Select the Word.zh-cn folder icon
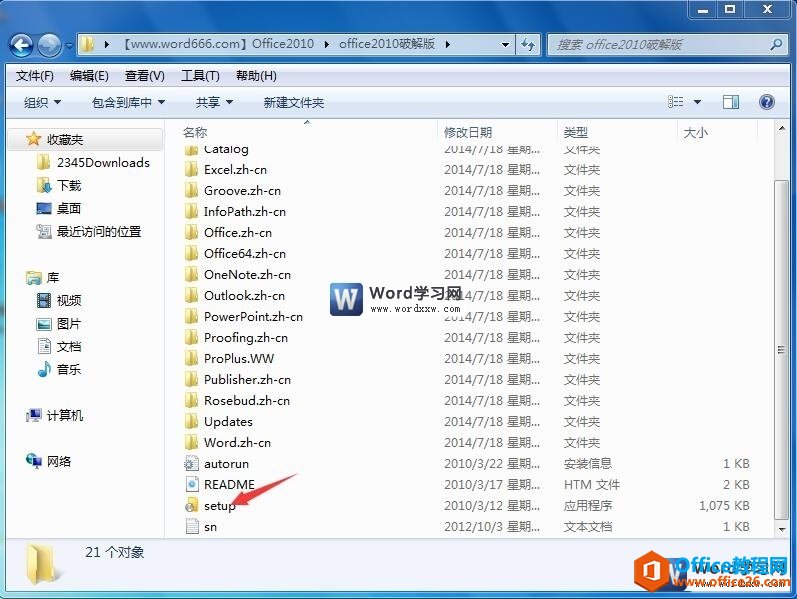 pos(191,442)
